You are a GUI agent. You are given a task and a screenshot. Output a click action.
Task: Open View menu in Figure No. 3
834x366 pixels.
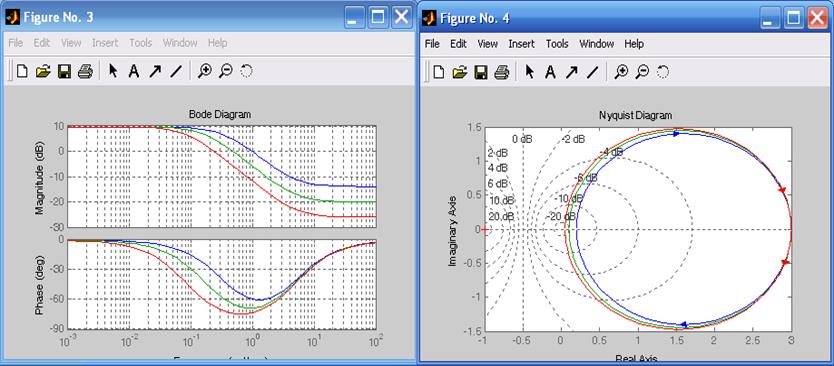click(x=71, y=43)
